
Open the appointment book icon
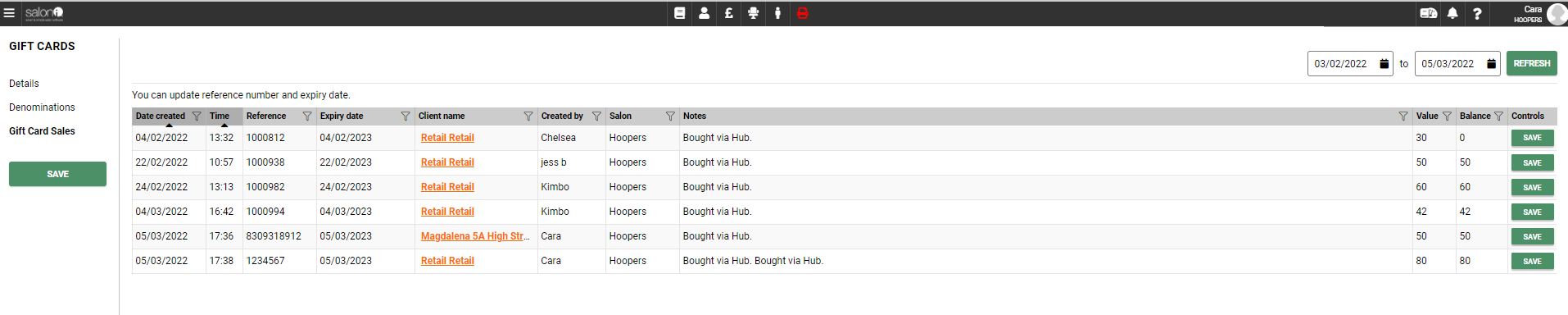point(679,13)
